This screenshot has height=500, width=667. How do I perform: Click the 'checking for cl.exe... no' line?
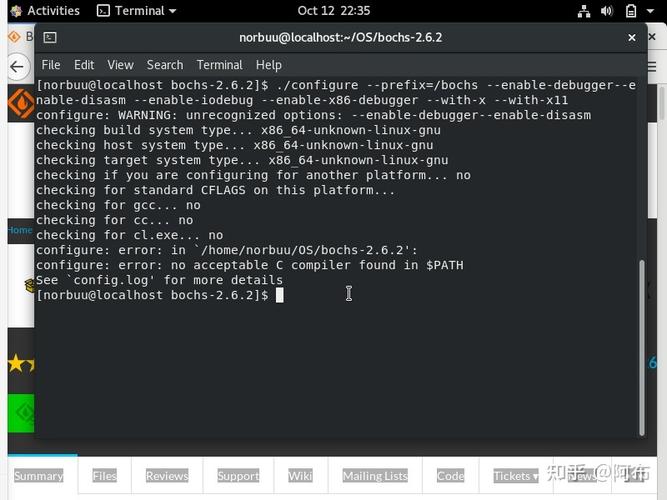click(x=130, y=235)
